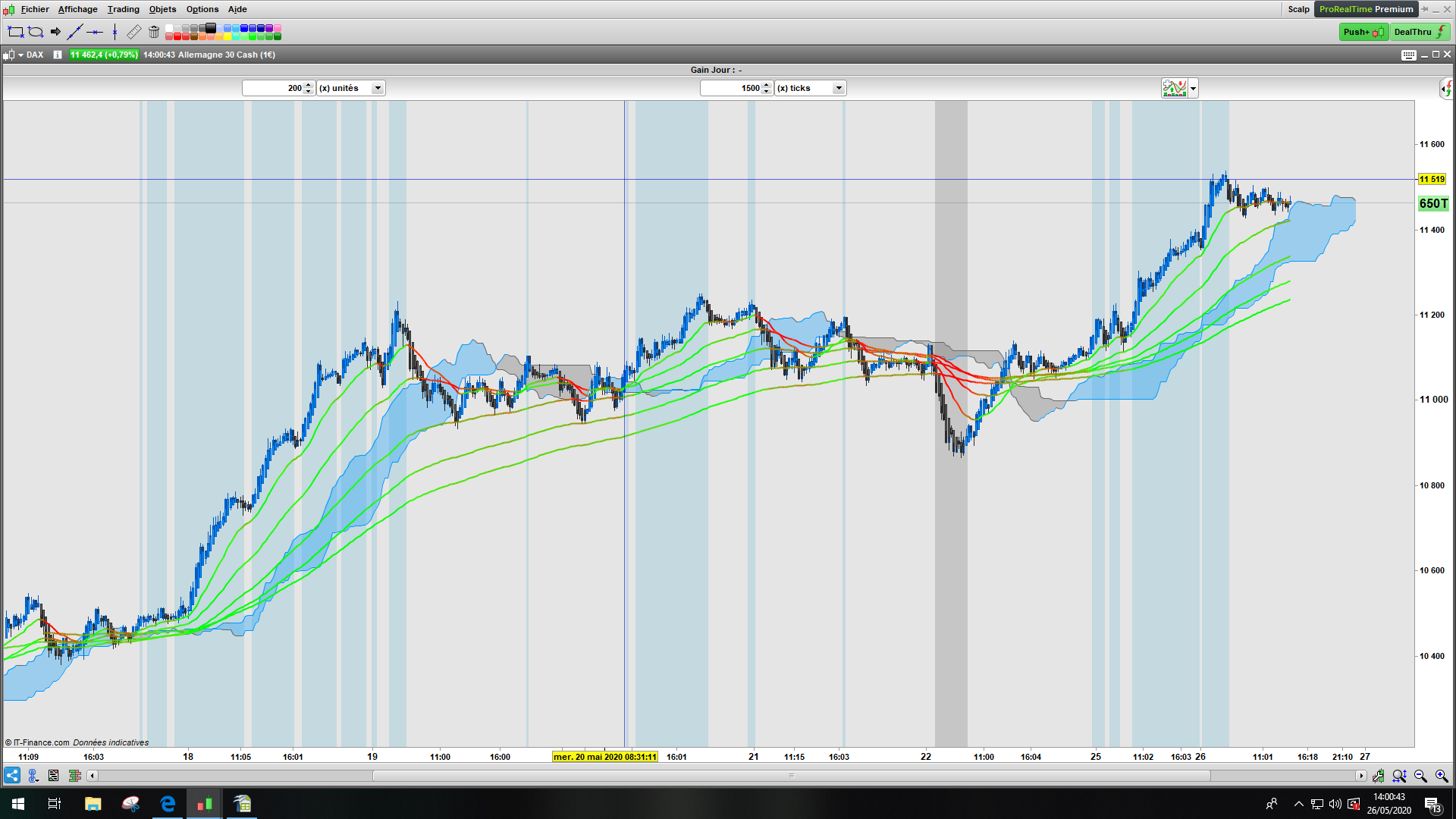This screenshot has height=819, width=1456.
Task: Open the order book icon in bottom toolbar
Action: pyautogui.click(x=74, y=776)
